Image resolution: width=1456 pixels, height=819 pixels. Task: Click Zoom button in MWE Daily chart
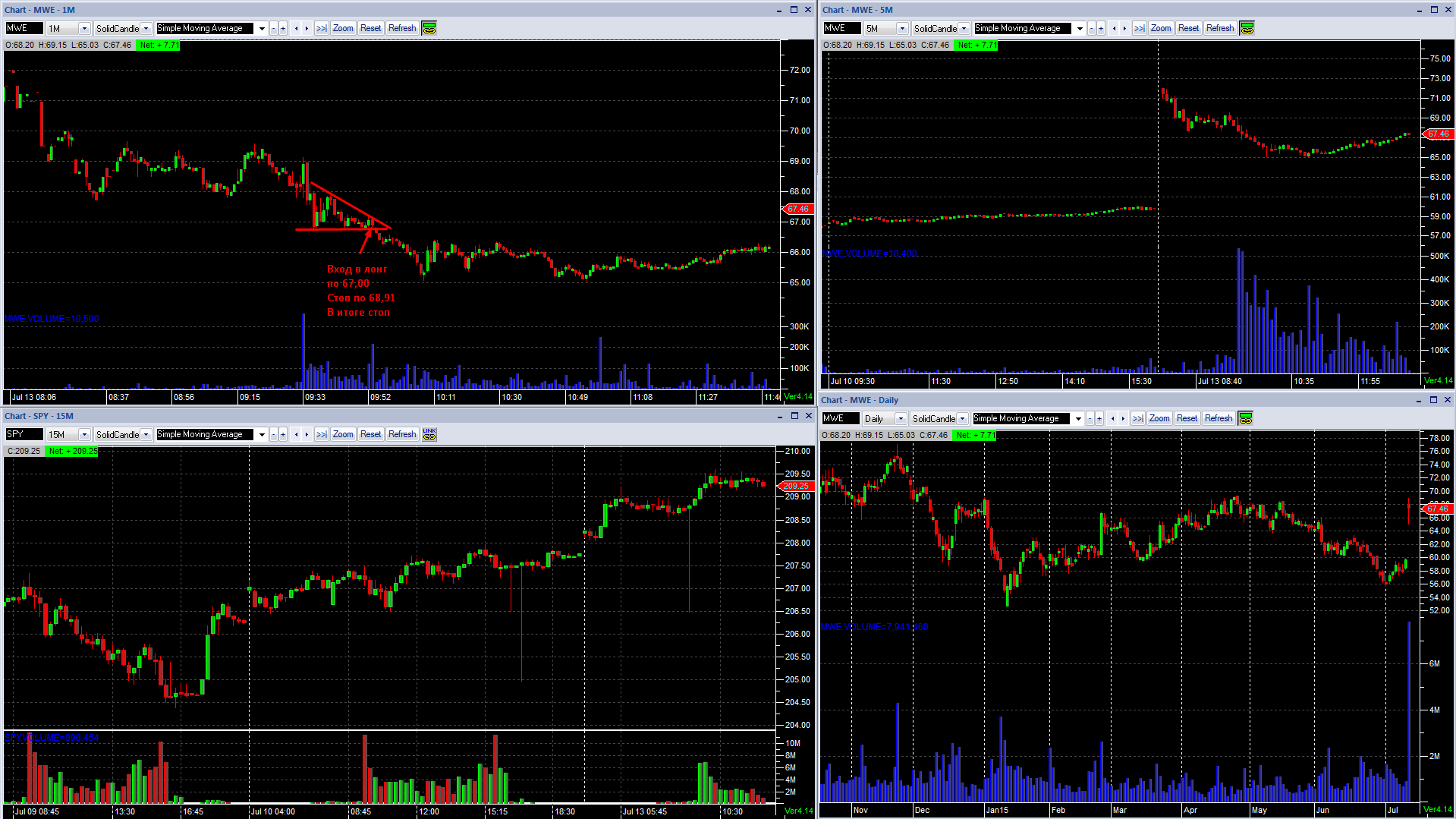coord(1159,418)
